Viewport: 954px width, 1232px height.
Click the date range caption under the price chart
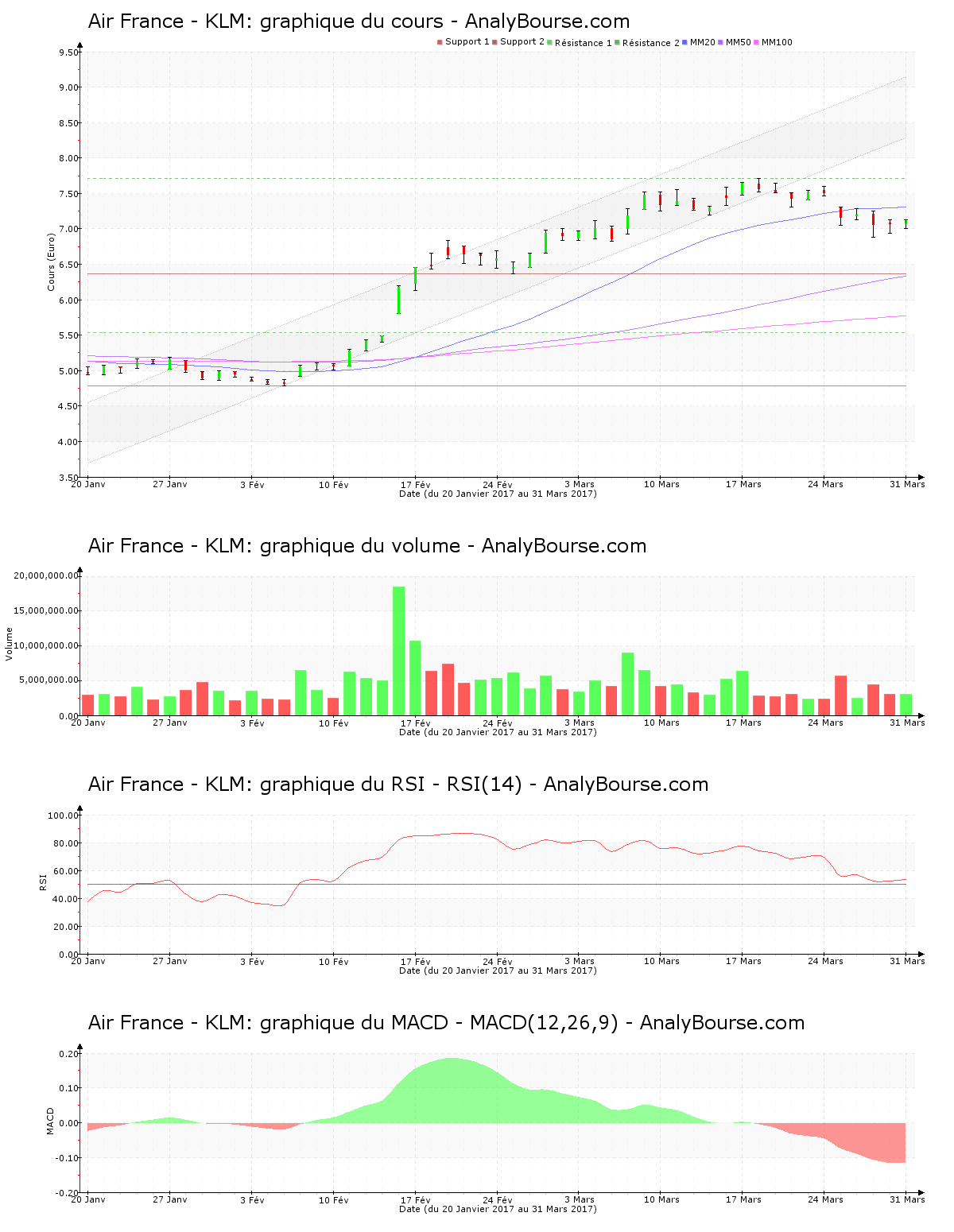498,494
